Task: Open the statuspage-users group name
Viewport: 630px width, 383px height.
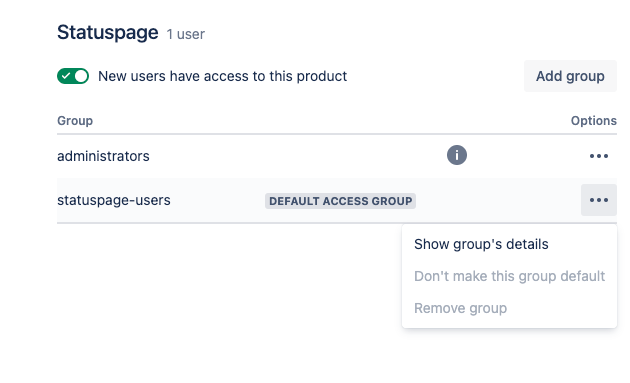Action: tap(114, 200)
